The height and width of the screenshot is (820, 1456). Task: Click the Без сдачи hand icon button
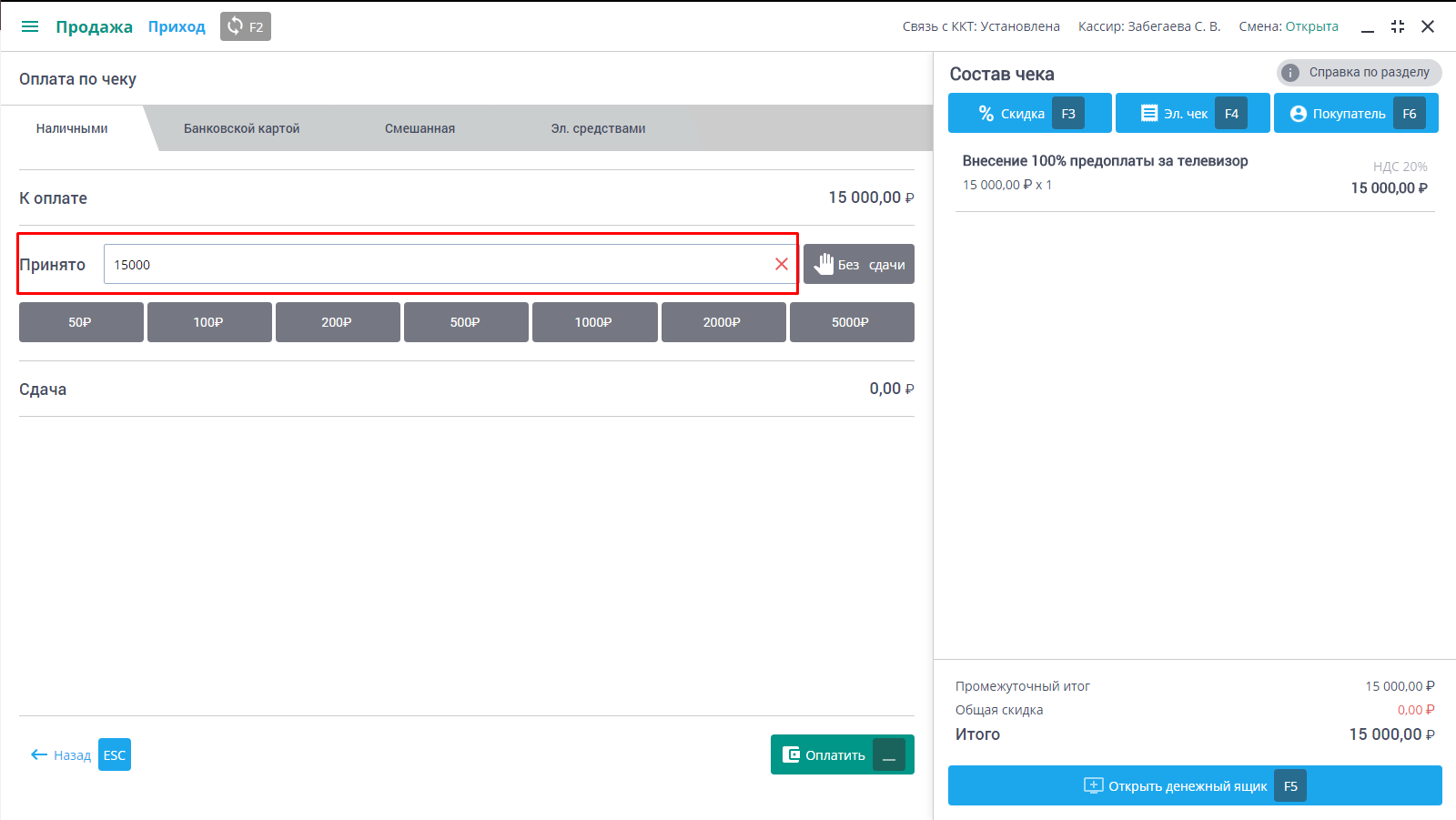point(859,264)
